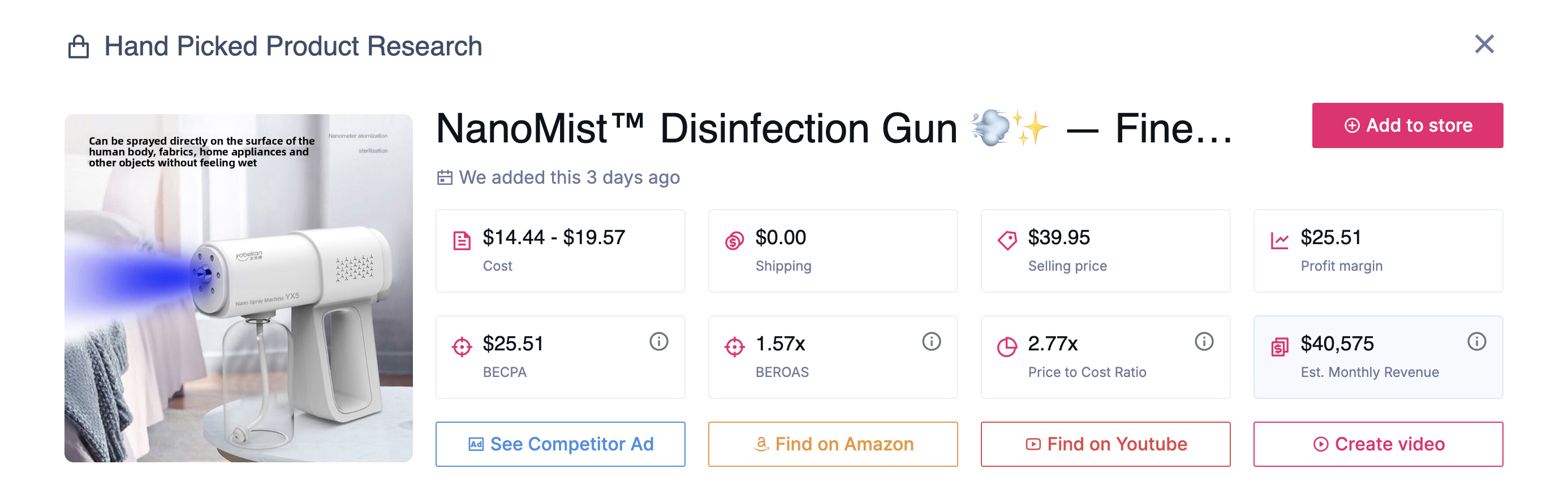Click the Cost document icon

tap(461, 240)
